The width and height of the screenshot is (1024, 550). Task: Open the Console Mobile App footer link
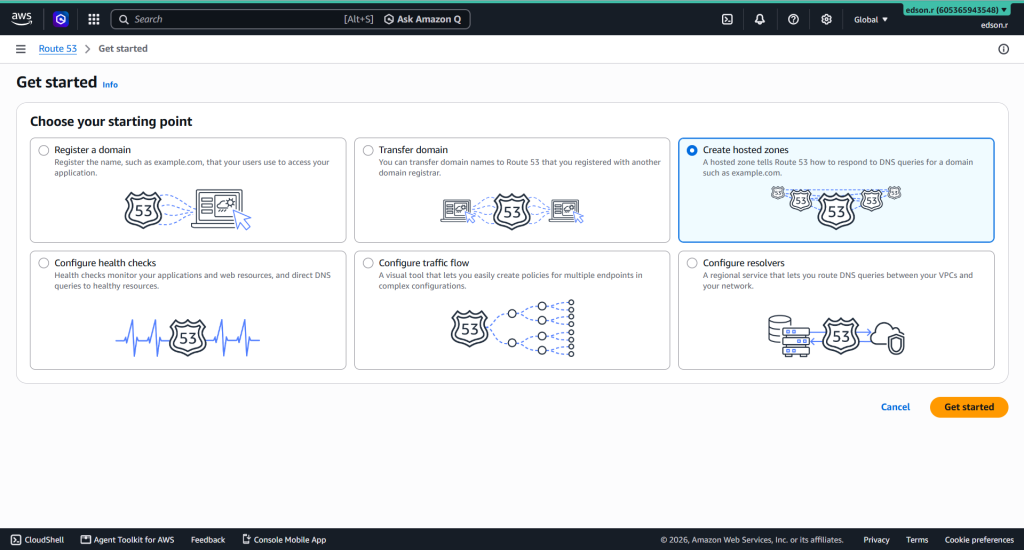[x=284, y=540]
